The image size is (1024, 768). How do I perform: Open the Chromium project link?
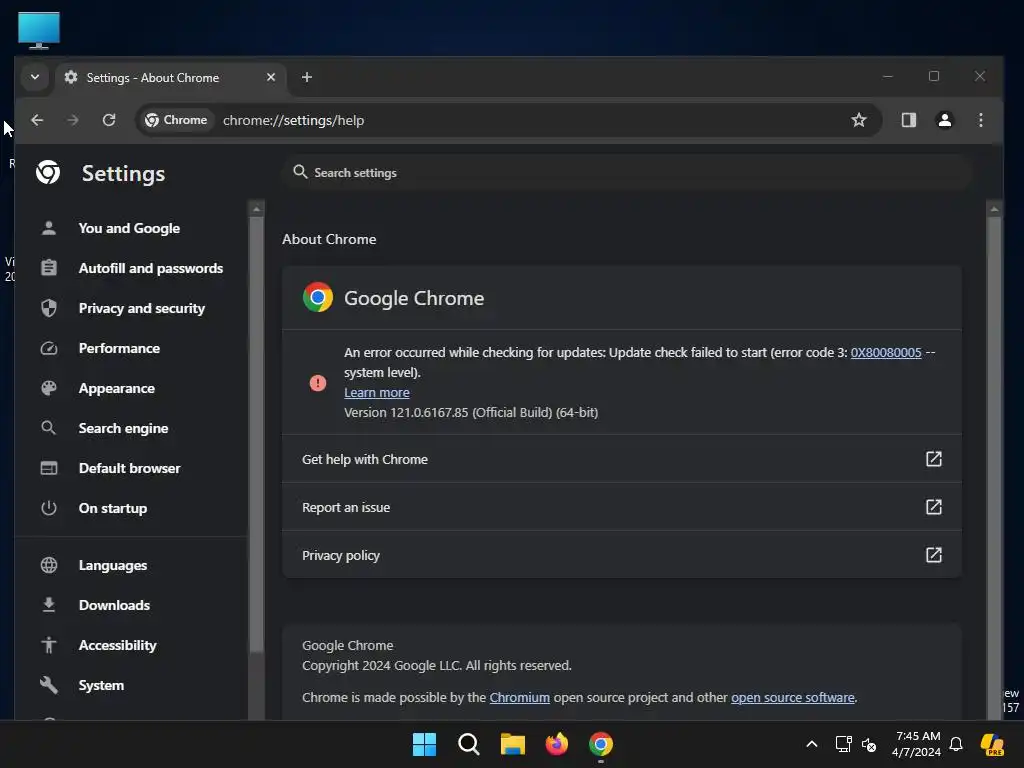click(519, 697)
